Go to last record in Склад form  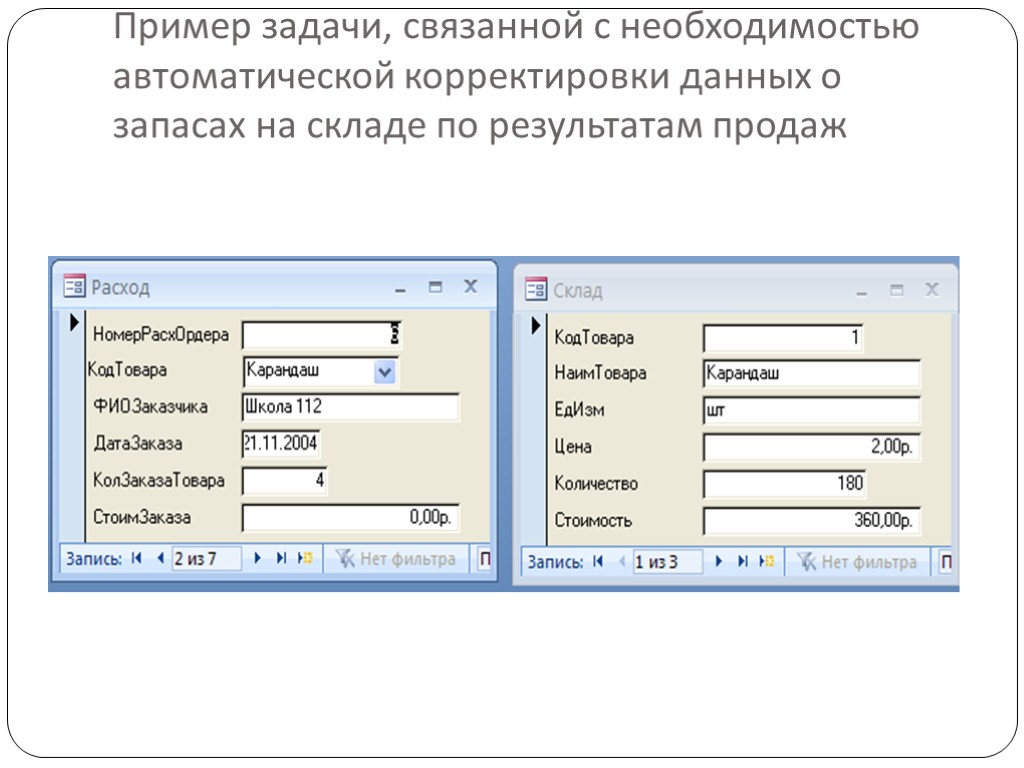tap(743, 561)
